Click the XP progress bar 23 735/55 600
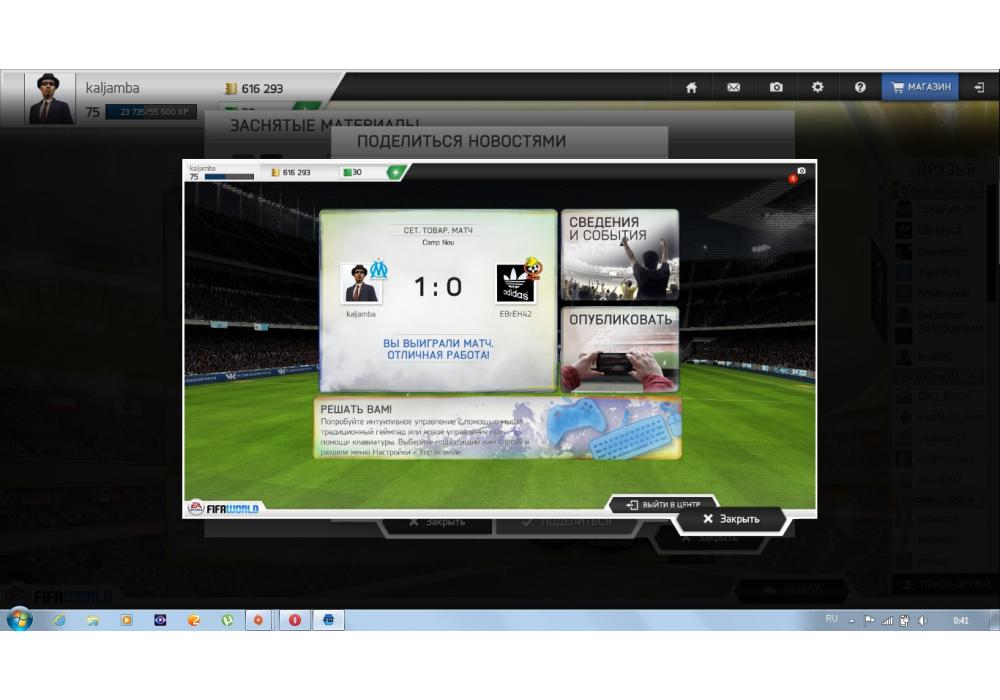The height and width of the screenshot is (700, 1000). coord(151,112)
